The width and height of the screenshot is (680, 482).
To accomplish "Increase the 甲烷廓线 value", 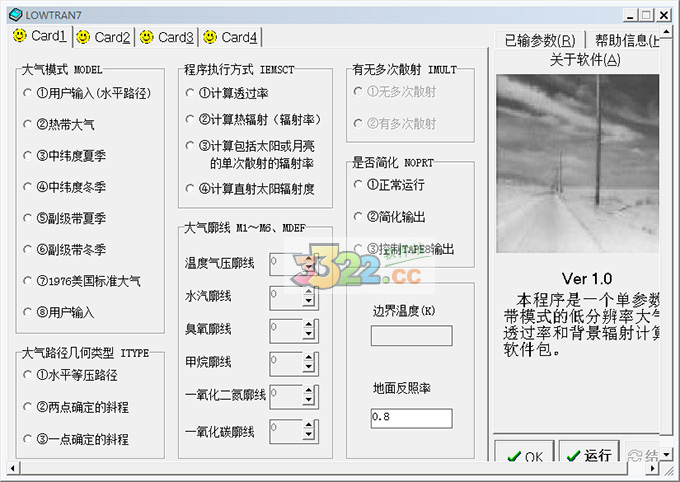I will point(308,358).
